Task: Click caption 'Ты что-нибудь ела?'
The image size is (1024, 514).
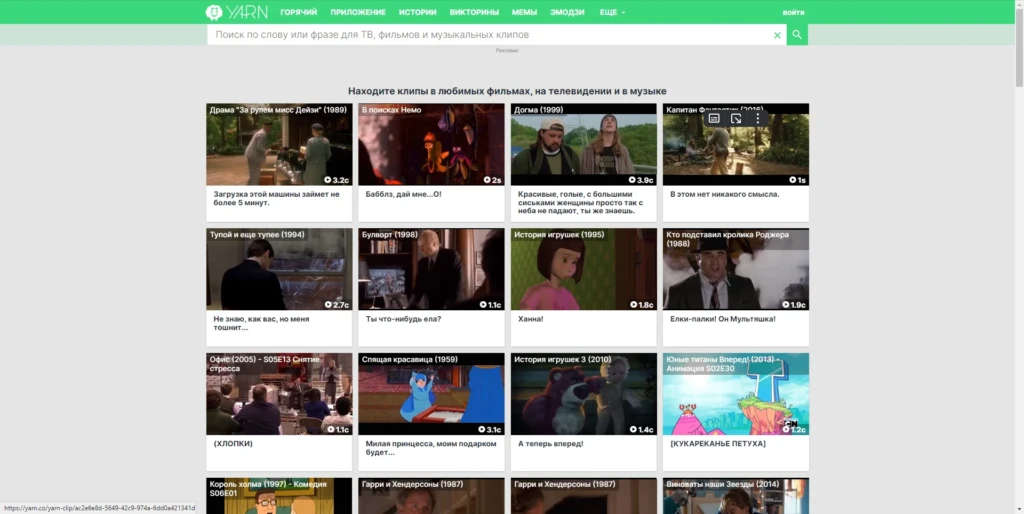Action: click(404, 319)
